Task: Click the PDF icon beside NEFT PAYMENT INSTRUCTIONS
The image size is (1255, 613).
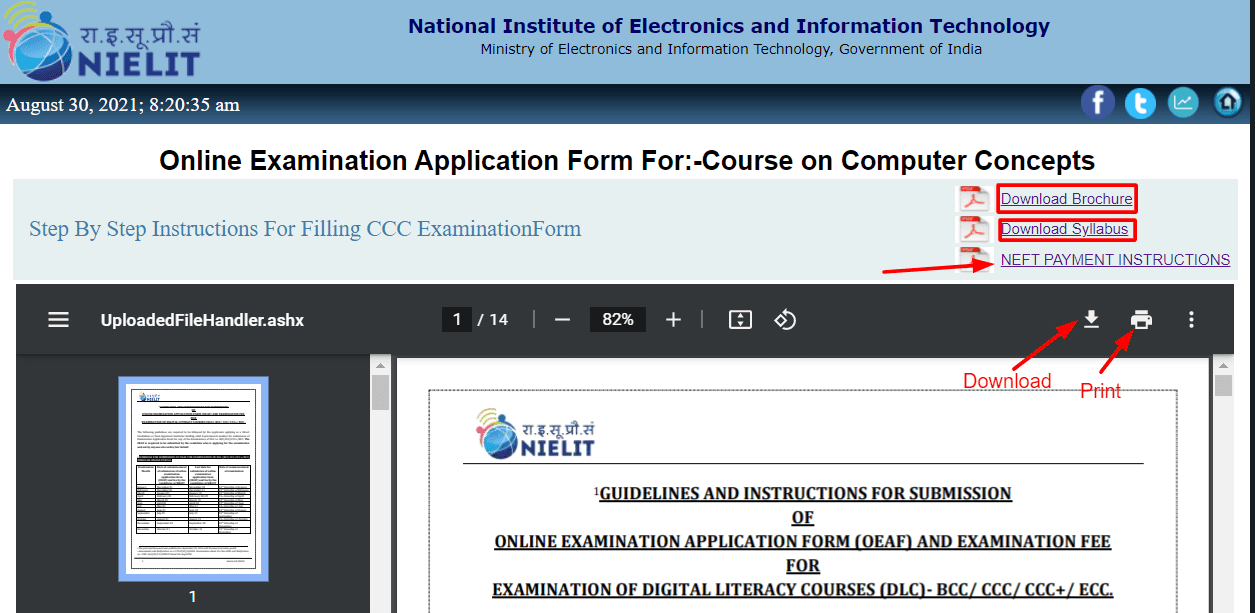Action: [972, 259]
